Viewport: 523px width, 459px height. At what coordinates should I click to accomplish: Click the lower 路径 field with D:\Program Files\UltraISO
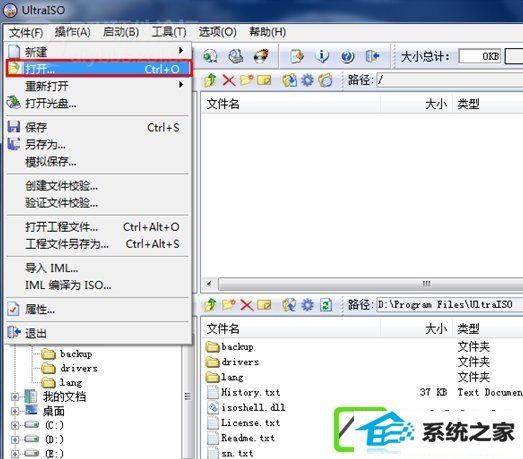pos(450,305)
